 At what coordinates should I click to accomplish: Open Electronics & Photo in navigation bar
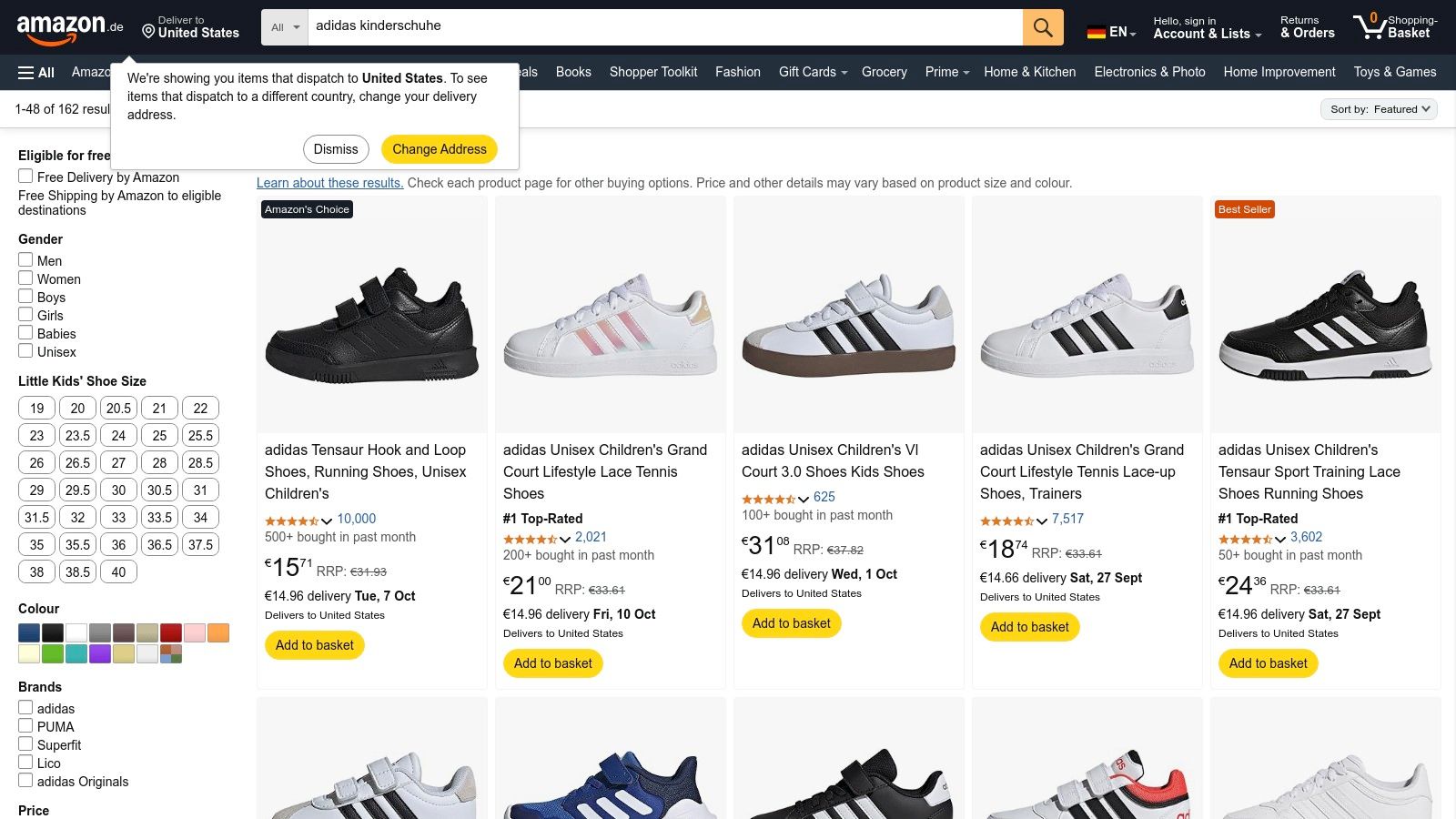coord(1149,72)
